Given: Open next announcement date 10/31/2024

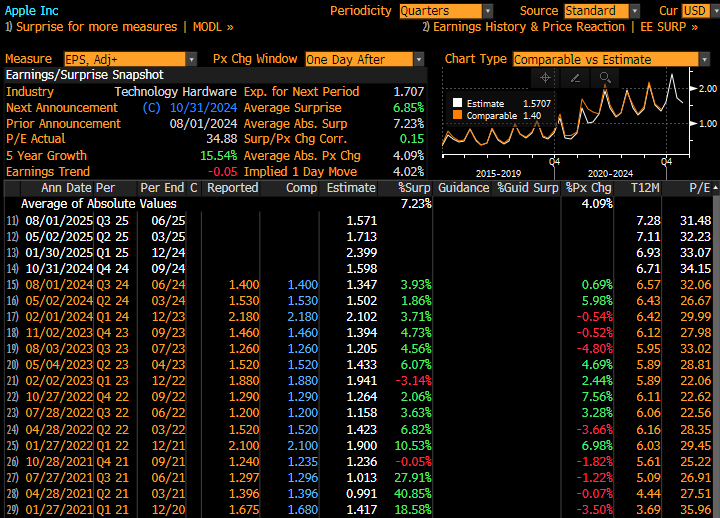Looking at the screenshot, I should 203,108.
